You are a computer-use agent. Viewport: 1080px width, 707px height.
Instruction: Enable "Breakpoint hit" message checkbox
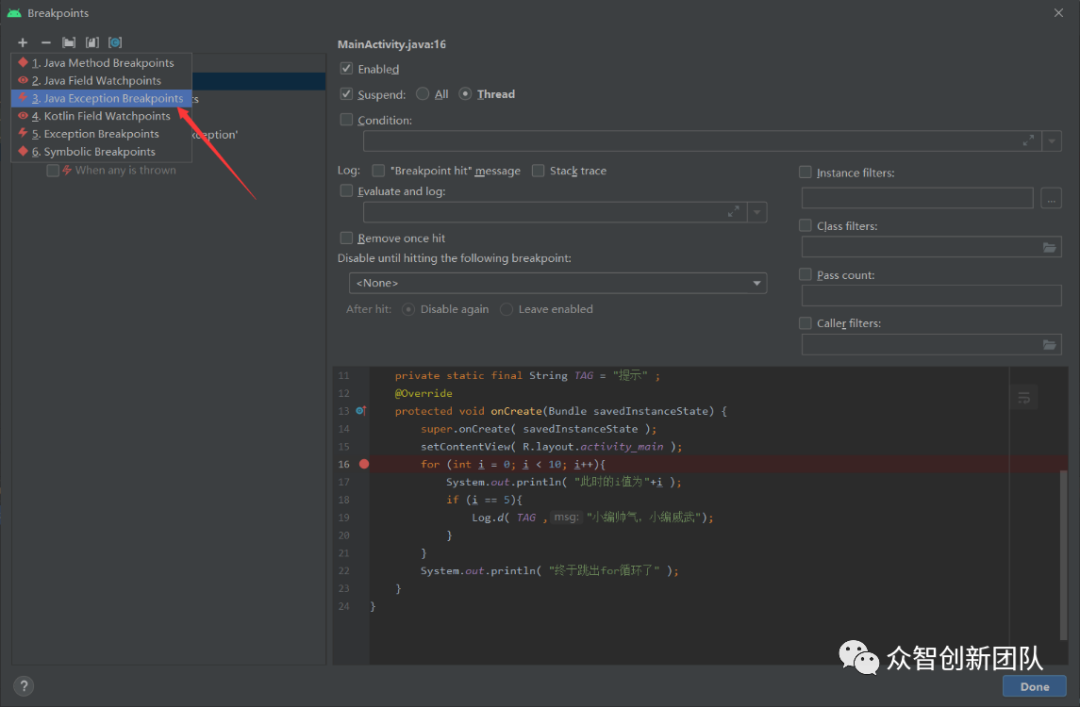click(378, 170)
